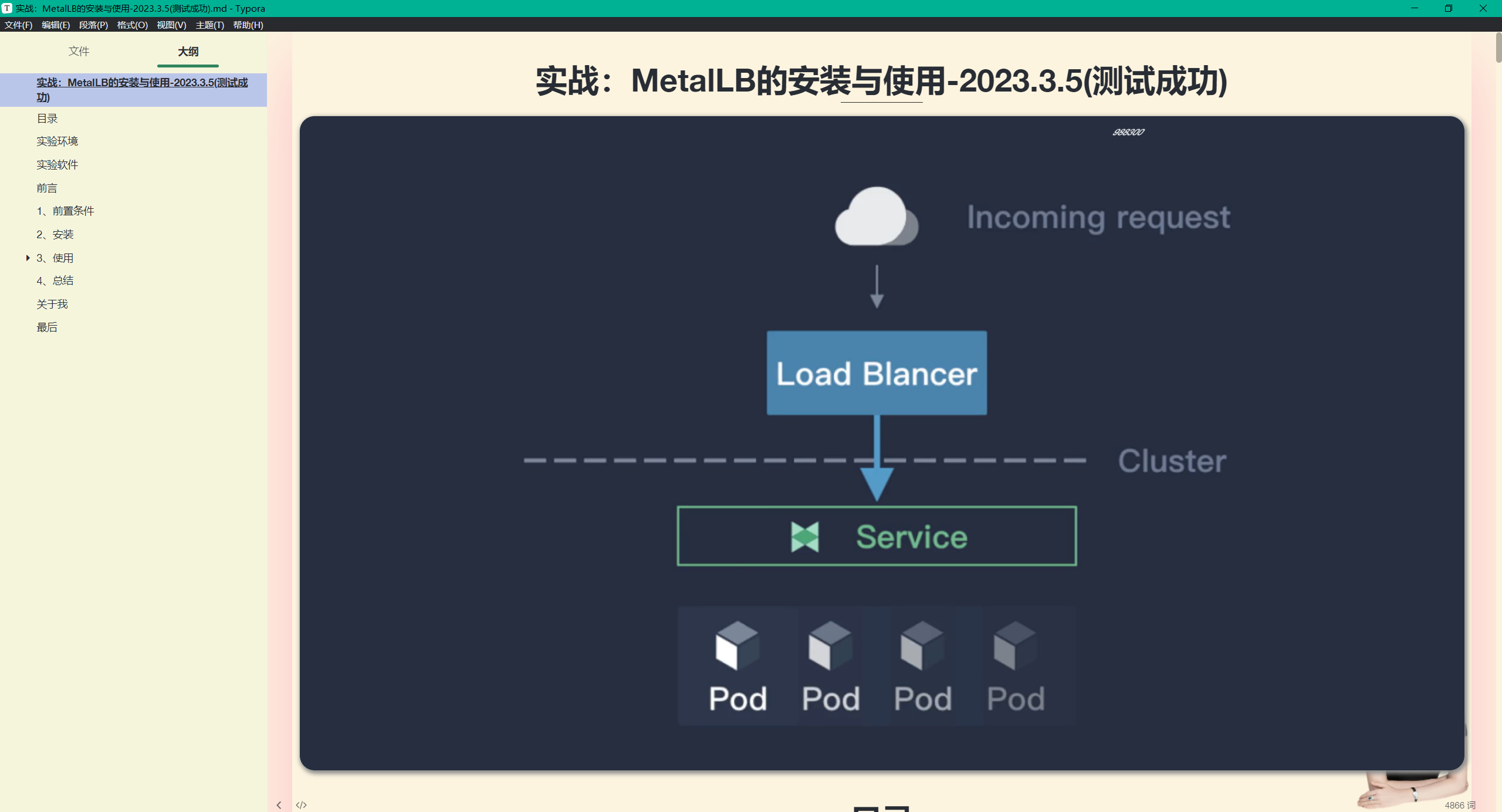Viewport: 1502px width, 812px height.
Task: Jump to '实验环境' in outline
Action: (57, 141)
